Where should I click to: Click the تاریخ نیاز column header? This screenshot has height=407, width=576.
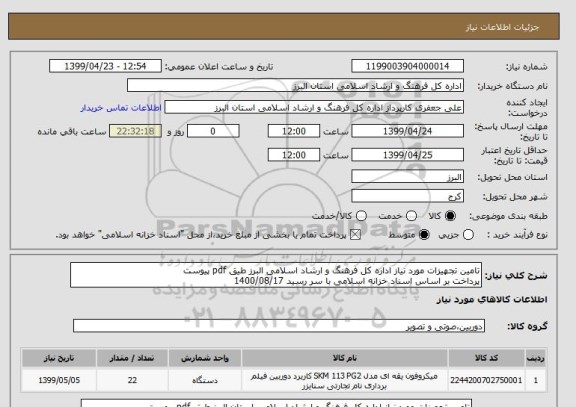click(59, 358)
